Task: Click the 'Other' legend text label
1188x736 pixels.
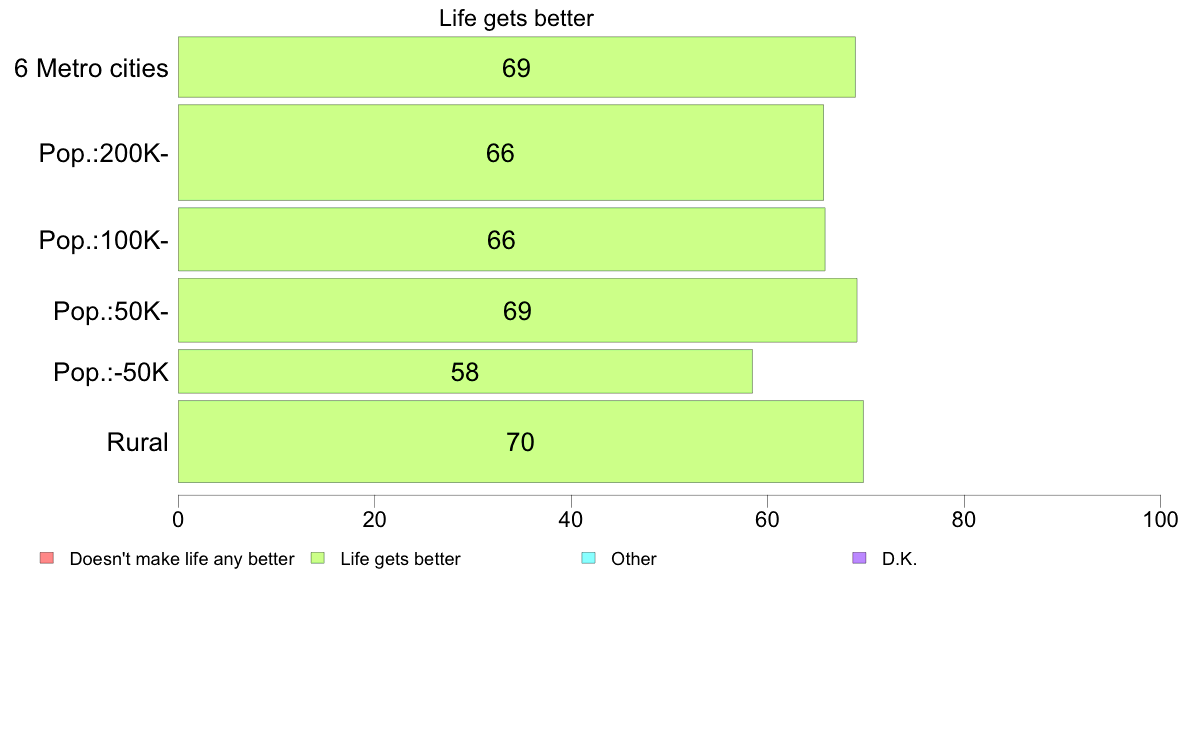Action: click(633, 559)
